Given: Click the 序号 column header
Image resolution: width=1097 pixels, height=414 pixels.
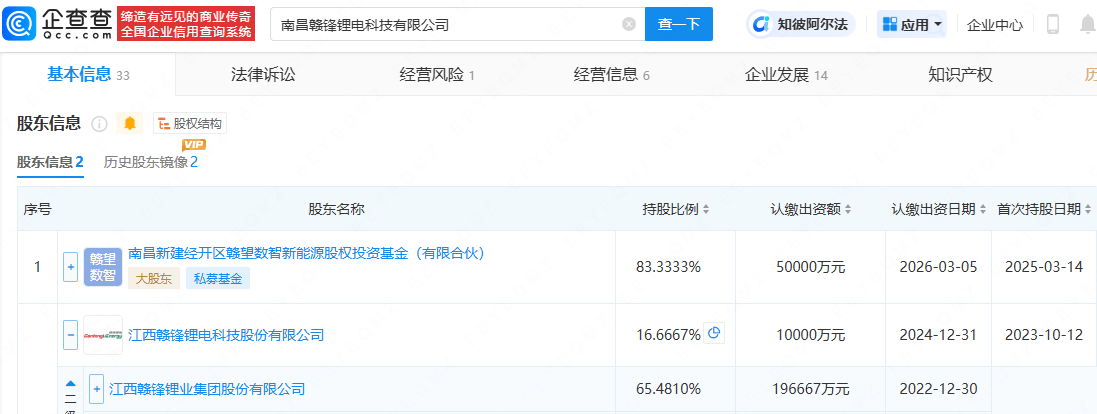Looking at the screenshot, I should 37,209.
